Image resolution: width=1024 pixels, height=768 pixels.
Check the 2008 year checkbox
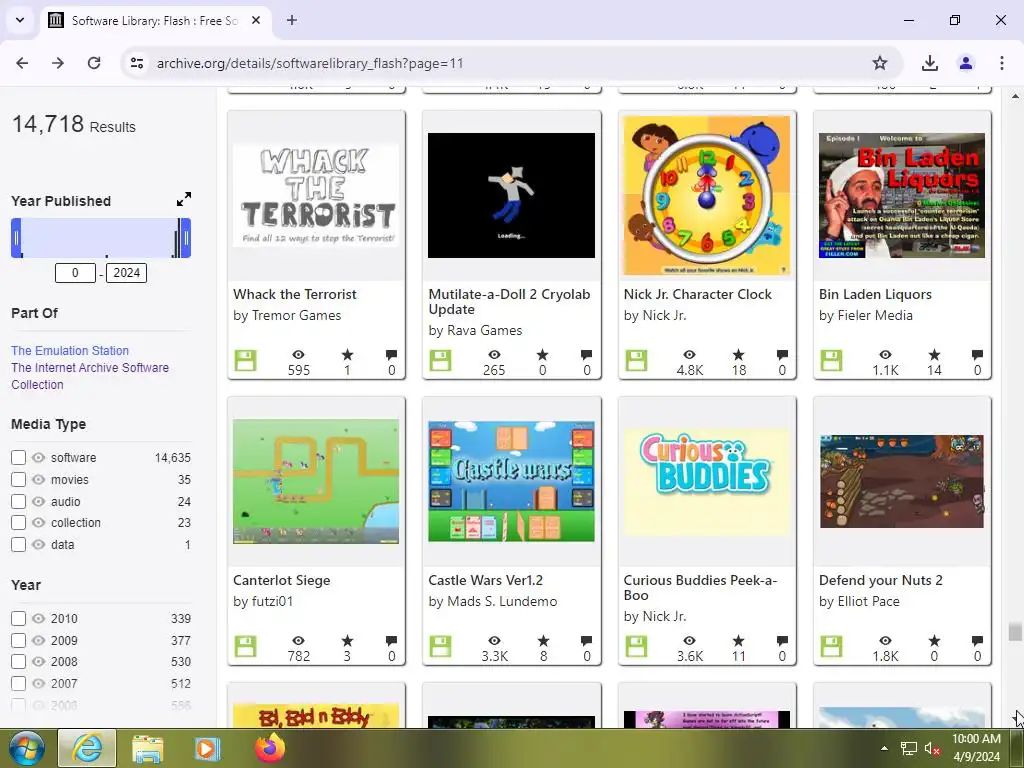point(18,662)
